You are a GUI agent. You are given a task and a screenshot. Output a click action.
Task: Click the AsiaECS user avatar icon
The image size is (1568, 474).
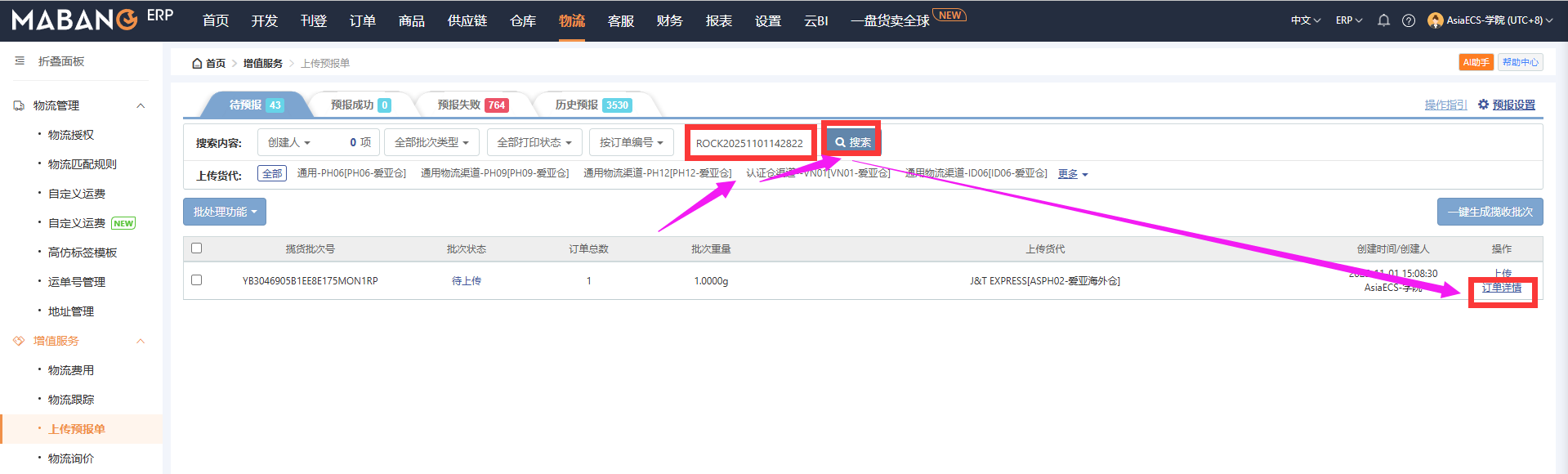(1435, 20)
